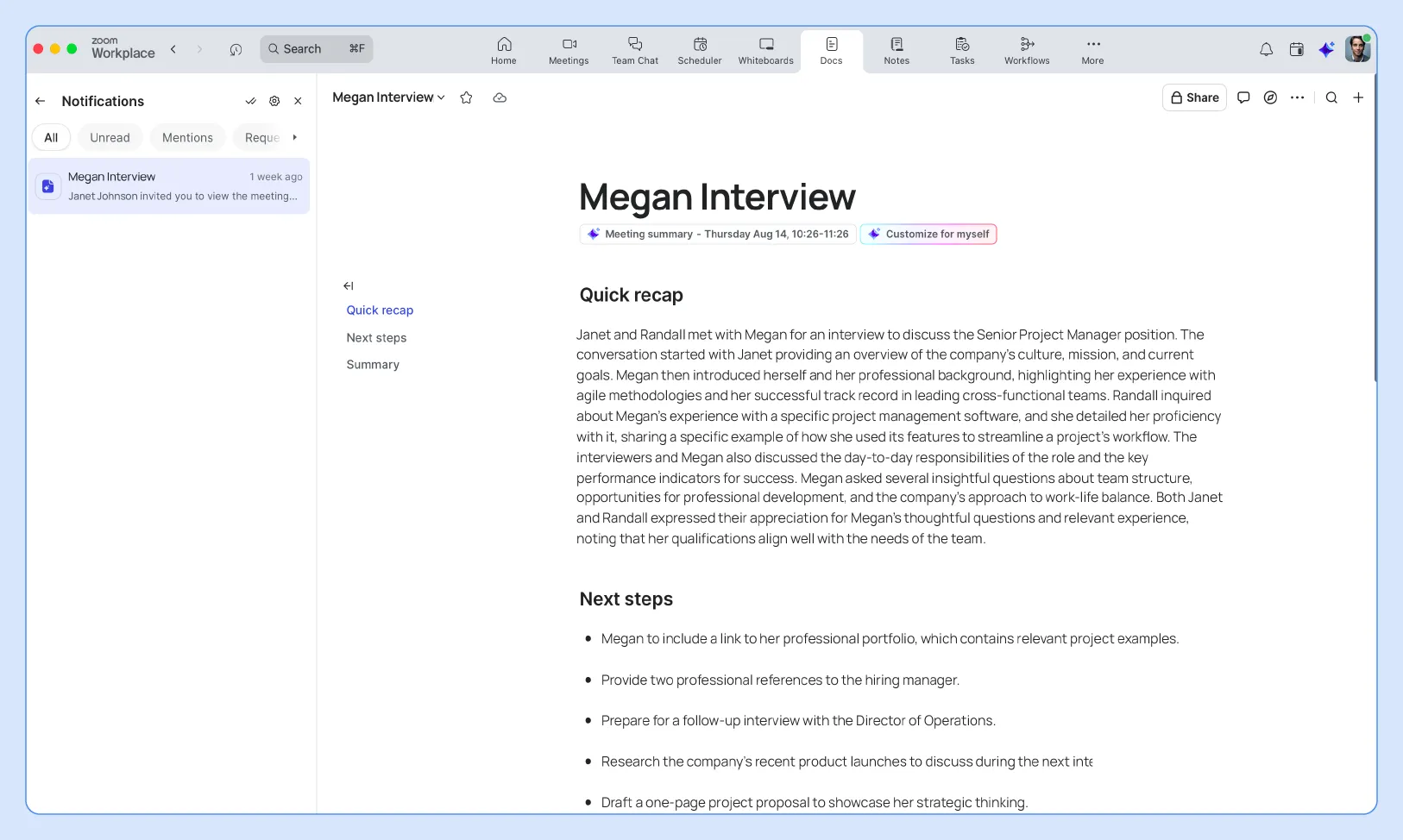Click the Share button
1403x840 pixels.
[x=1195, y=97]
